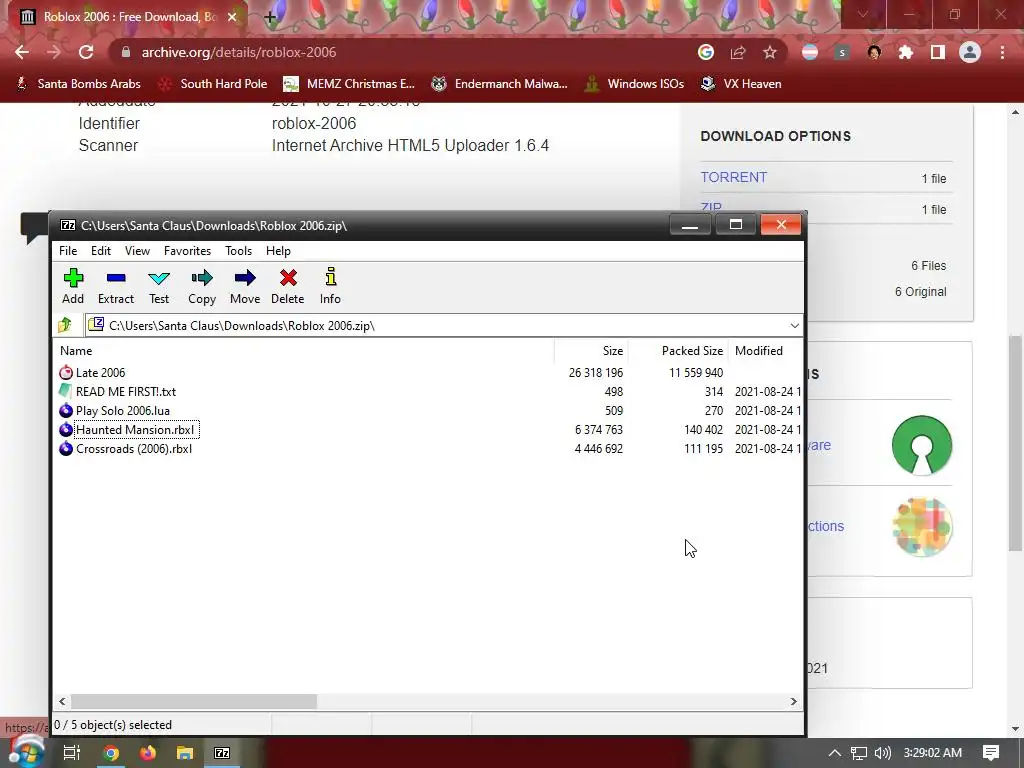This screenshot has width=1024, height=768.
Task: Click the Chrome address bar URL
Action: click(239, 52)
